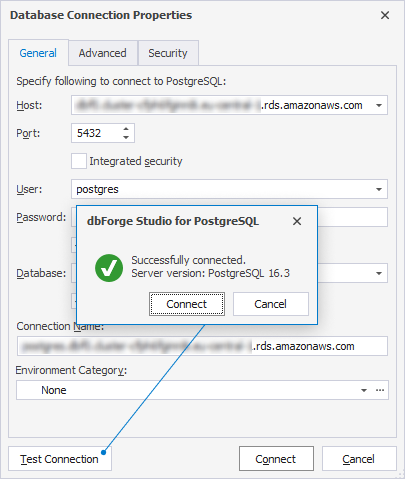Open the Security tab
Viewport: 405px width, 479px height.
(168, 53)
